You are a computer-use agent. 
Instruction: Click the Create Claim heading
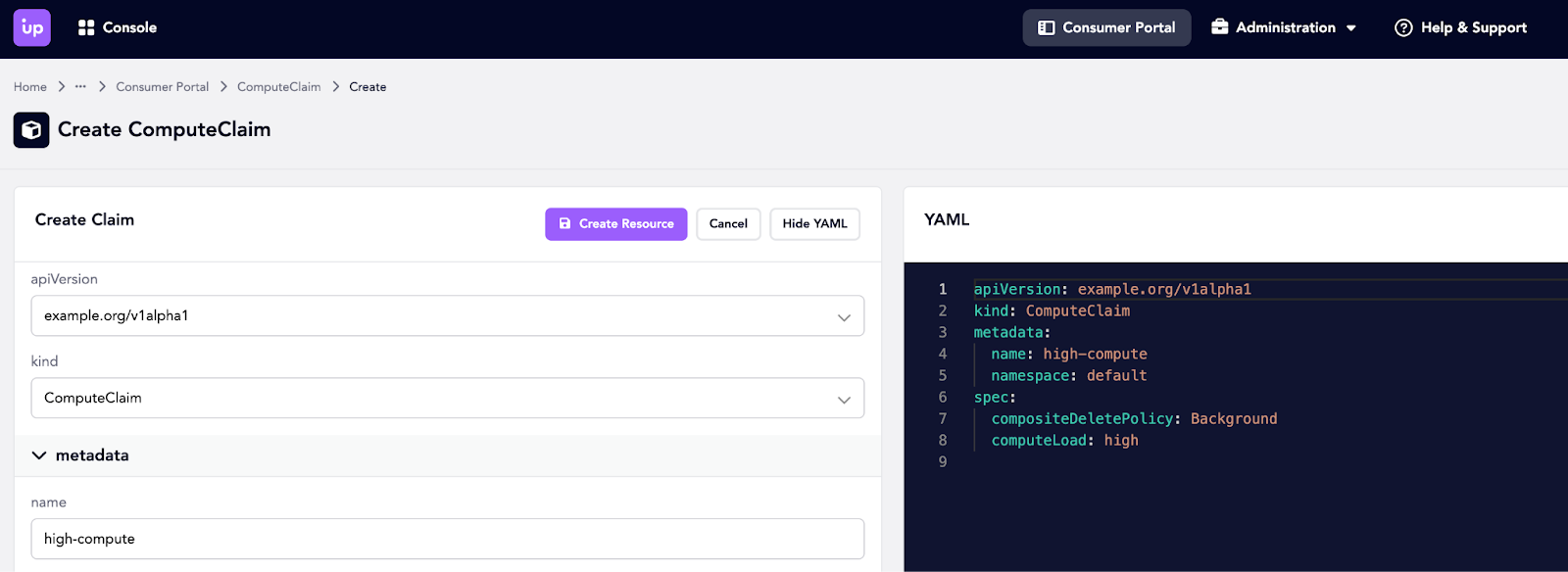pyautogui.click(x=84, y=219)
